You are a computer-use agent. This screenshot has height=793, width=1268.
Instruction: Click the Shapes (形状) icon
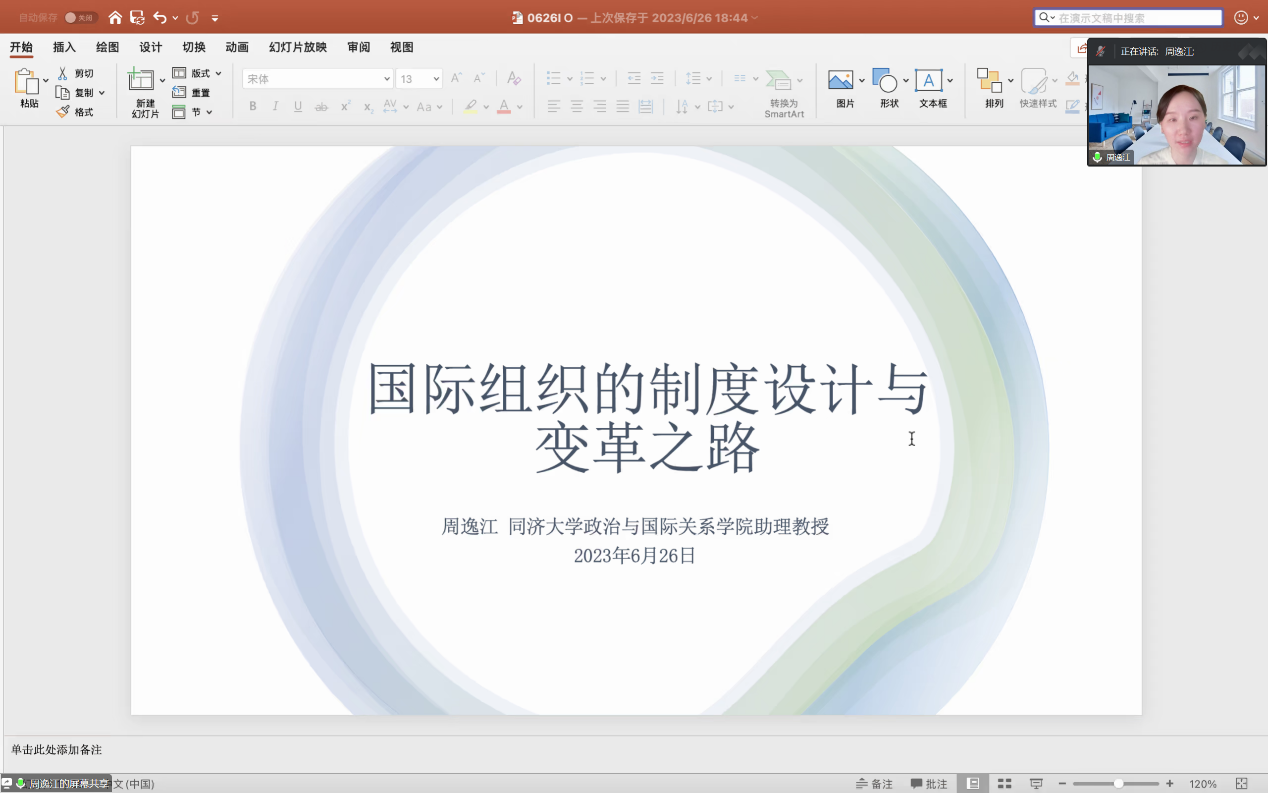coord(884,80)
